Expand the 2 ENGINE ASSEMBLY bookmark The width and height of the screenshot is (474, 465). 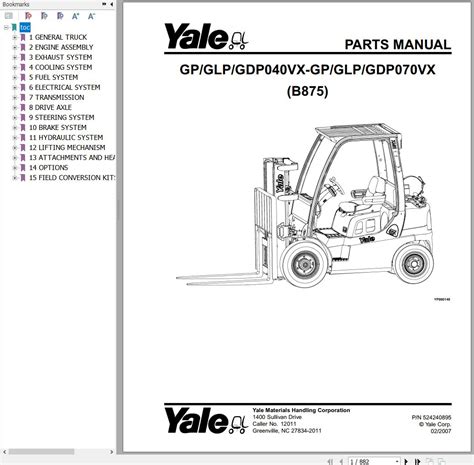tap(14, 47)
